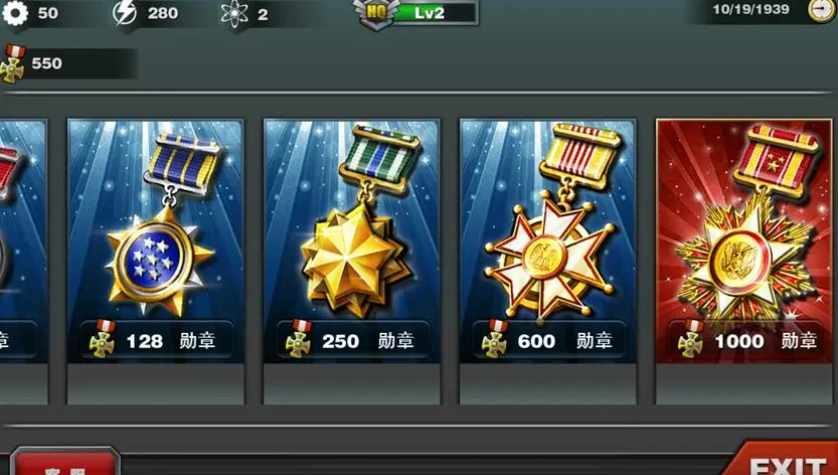Click the atom technology icon showing 2
The width and height of the screenshot is (838, 475).
[x=235, y=14]
